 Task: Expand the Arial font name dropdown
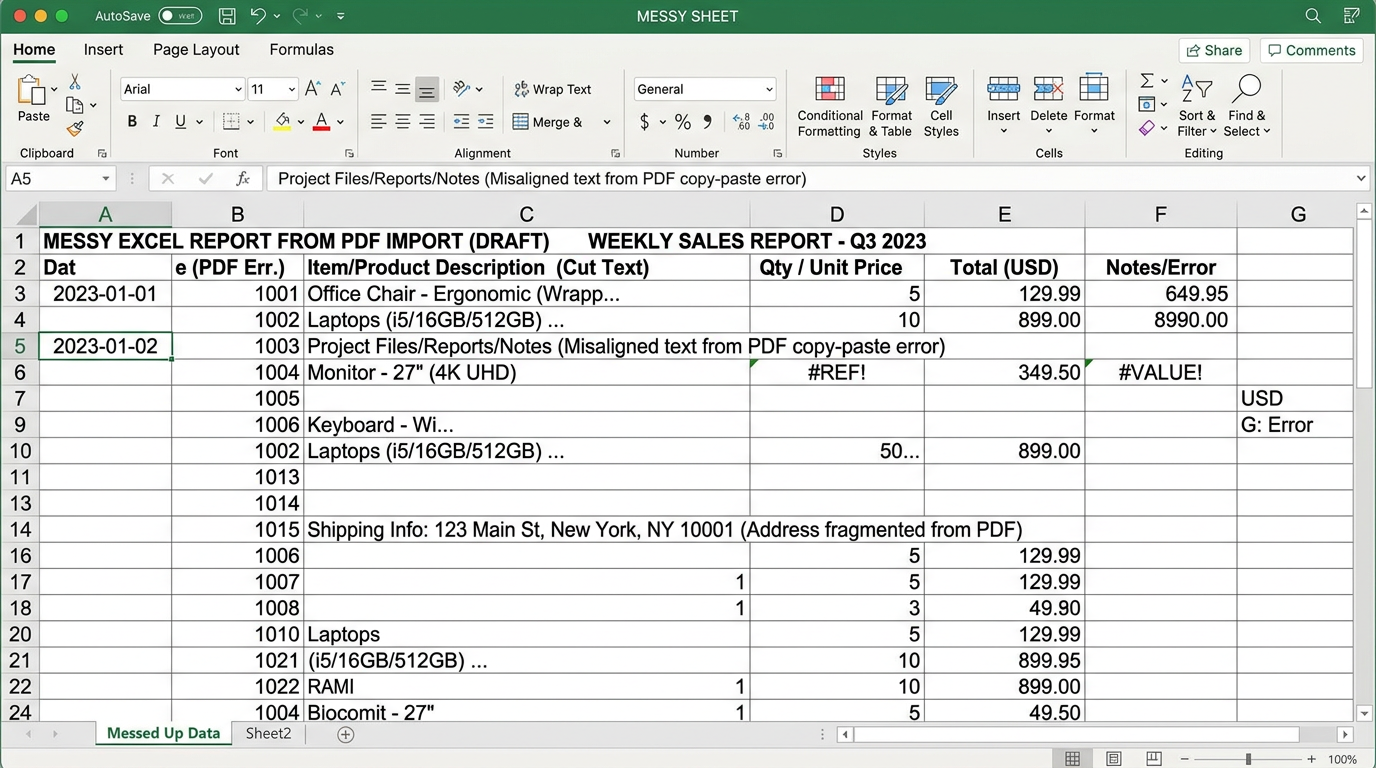(238, 89)
